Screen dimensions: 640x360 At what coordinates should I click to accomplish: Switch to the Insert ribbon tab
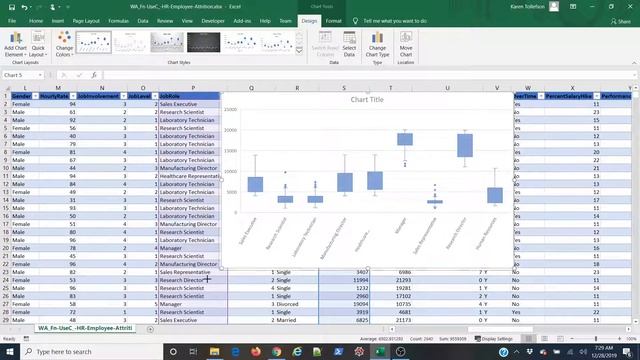pyautogui.click(x=58, y=21)
